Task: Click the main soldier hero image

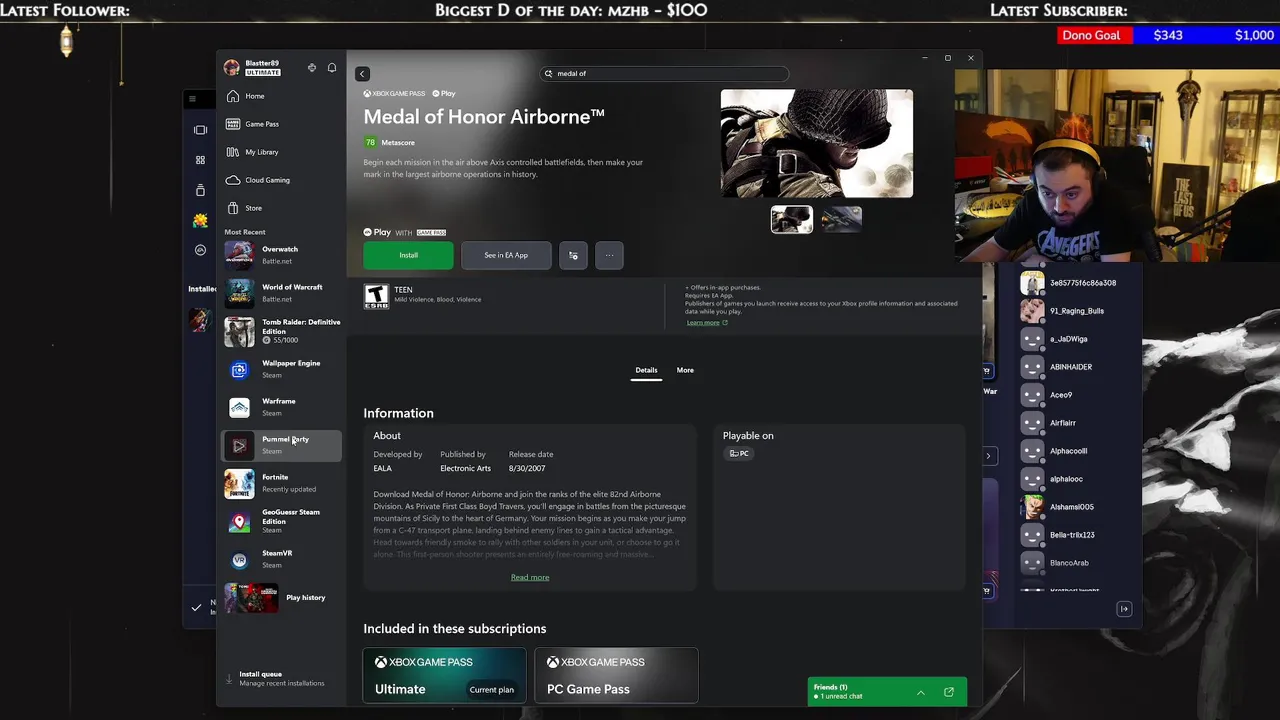Action: pyautogui.click(x=816, y=143)
